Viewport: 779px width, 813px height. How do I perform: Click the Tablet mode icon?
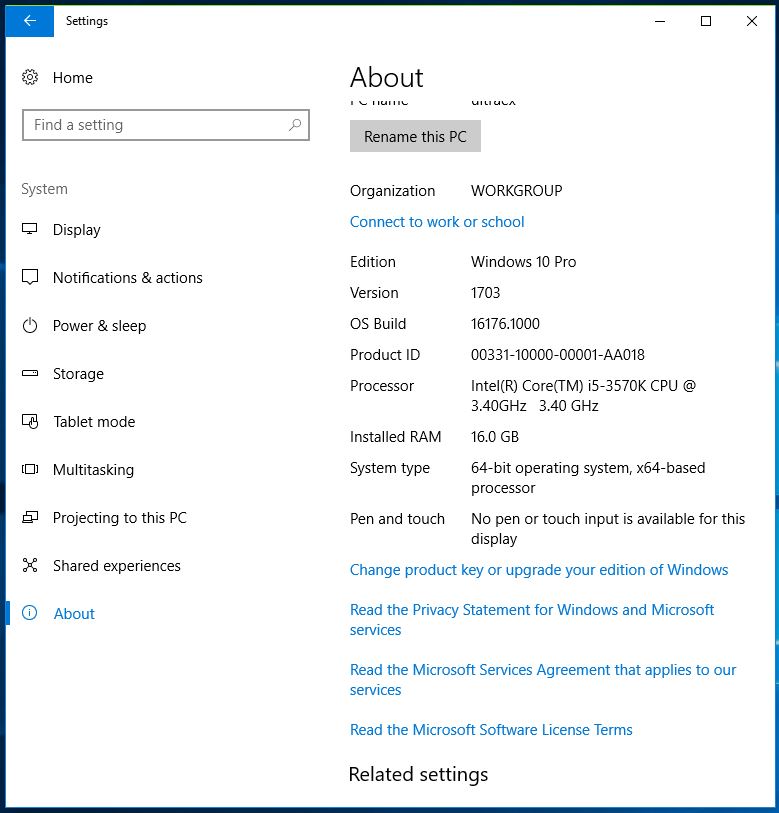point(30,421)
